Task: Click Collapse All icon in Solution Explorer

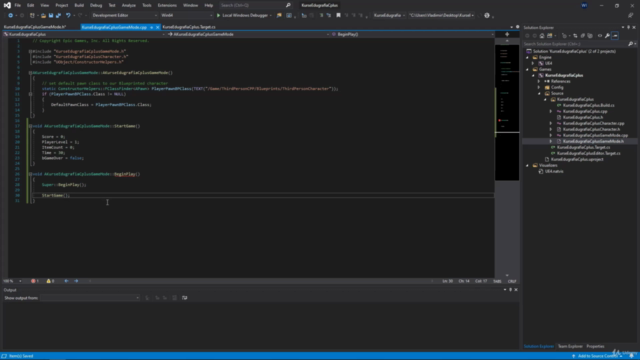Action: (x=582, y=36)
